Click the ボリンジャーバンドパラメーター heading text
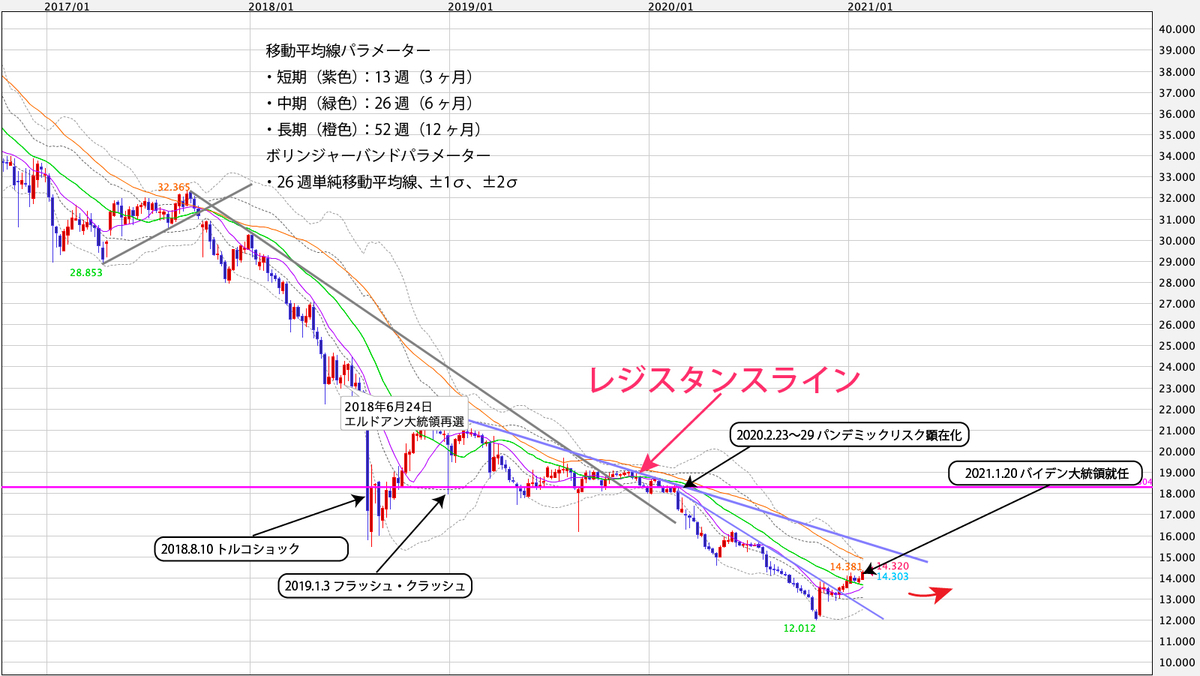The height and width of the screenshot is (676, 1200). pyautogui.click(x=378, y=155)
